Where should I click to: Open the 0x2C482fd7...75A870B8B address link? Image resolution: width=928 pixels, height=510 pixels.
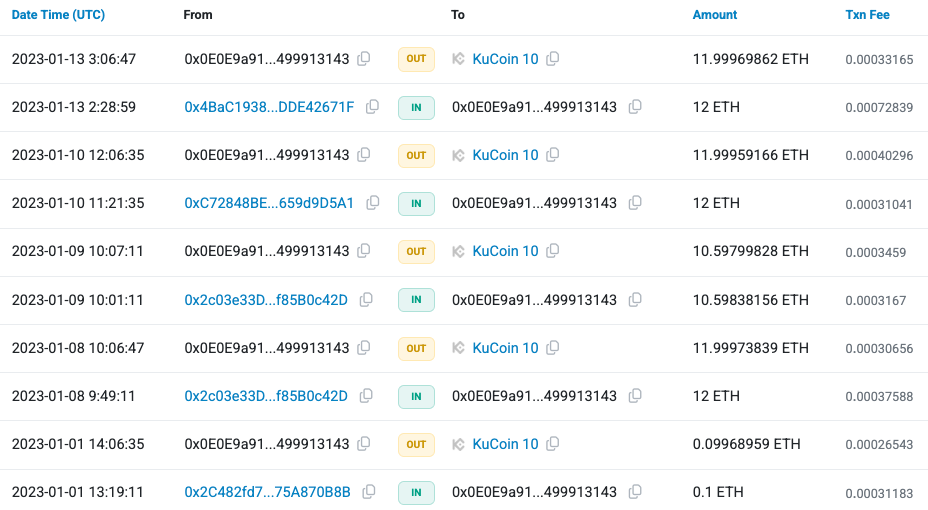pyautogui.click(x=267, y=492)
